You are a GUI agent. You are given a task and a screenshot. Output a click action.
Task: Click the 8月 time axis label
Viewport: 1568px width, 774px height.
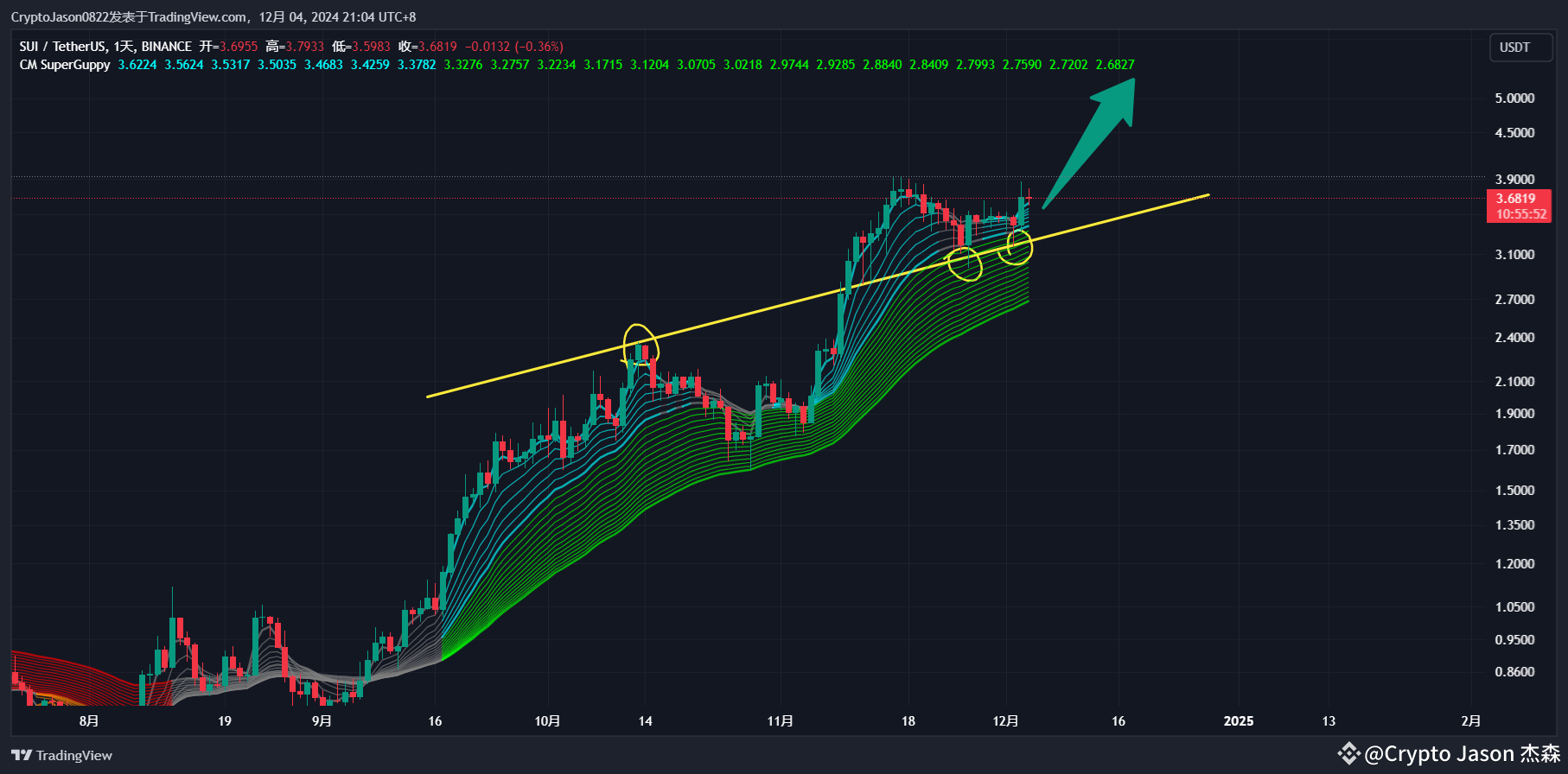pyautogui.click(x=88, y=721)
